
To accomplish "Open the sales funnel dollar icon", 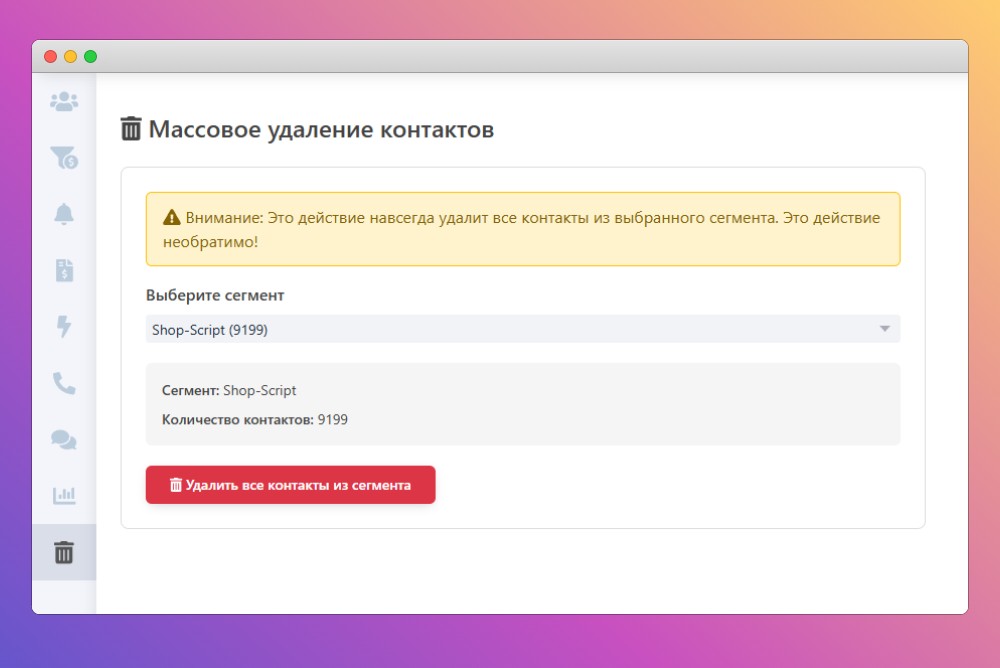I will (x=64, y=157).
